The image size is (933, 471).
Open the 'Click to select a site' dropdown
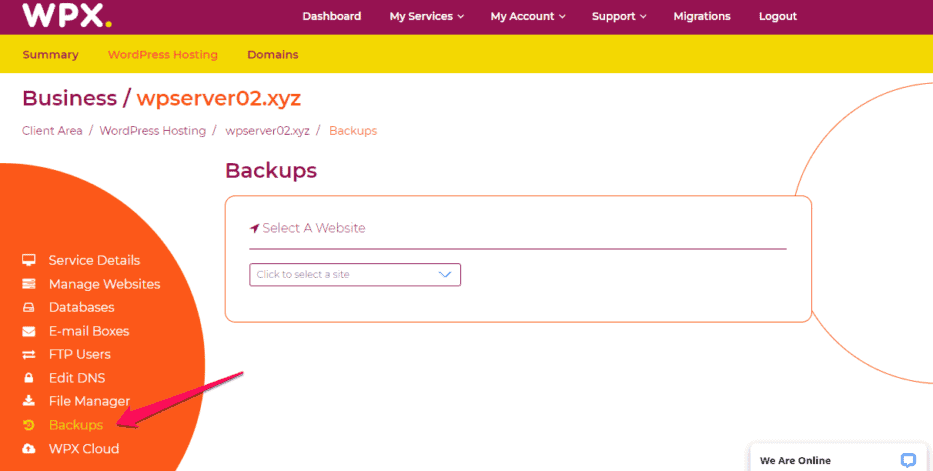pos(355,275)
